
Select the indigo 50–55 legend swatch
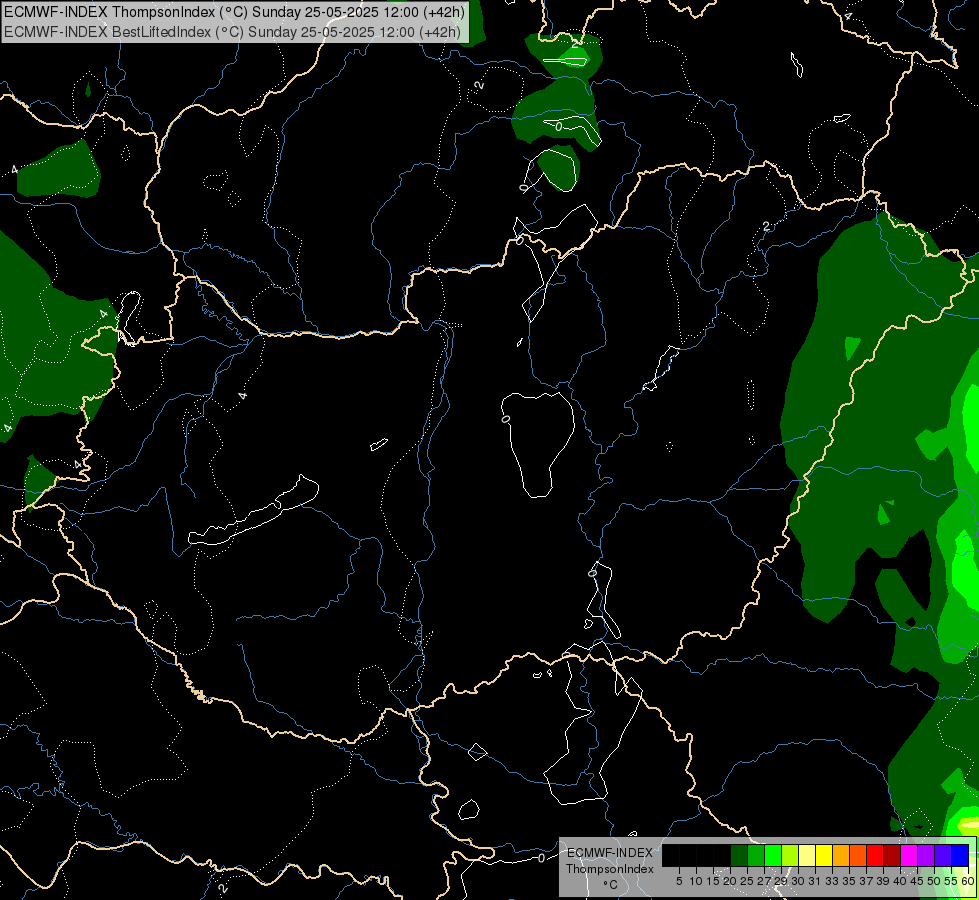(x=943, y=855)
